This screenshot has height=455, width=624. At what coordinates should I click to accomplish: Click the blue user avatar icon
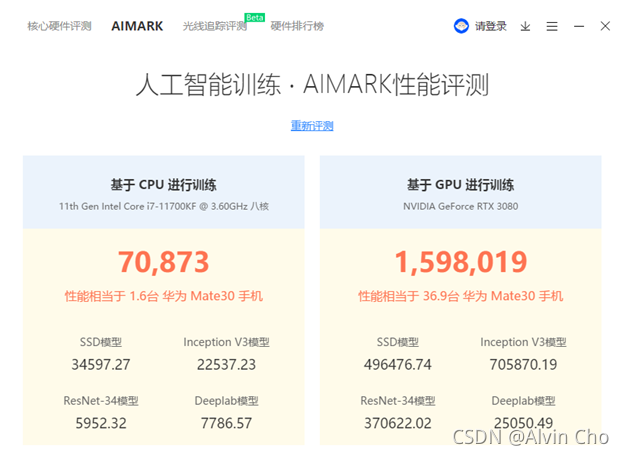pos(461,26)
